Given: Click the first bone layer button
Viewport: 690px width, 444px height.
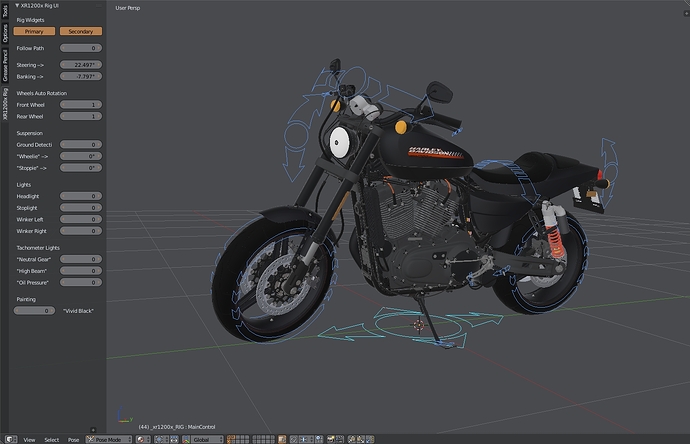Looking at the screenshot, I should point(229,437).
